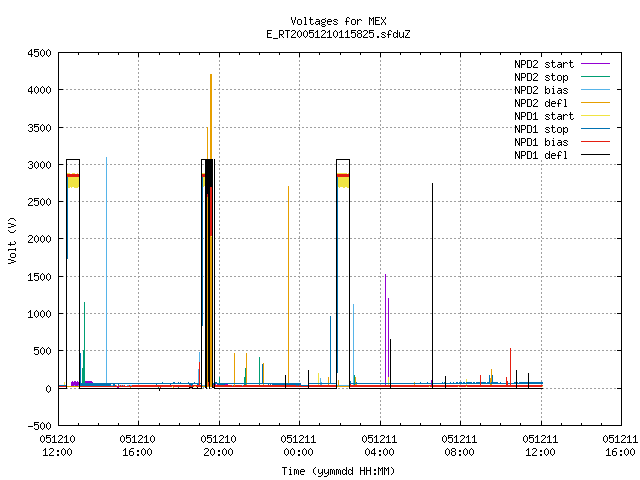
Task: Click the 'NPD1 start' legend label
Action: [544, 116]
